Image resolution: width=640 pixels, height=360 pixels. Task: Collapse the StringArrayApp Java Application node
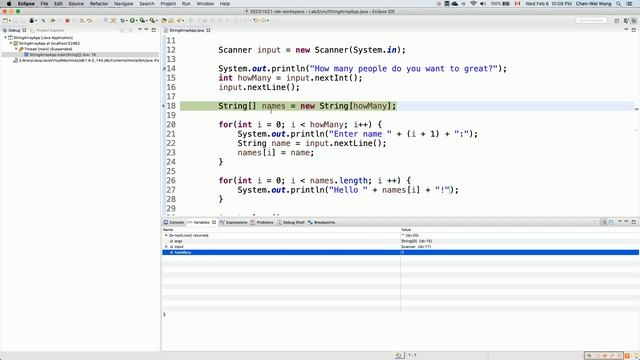(6, 38)
